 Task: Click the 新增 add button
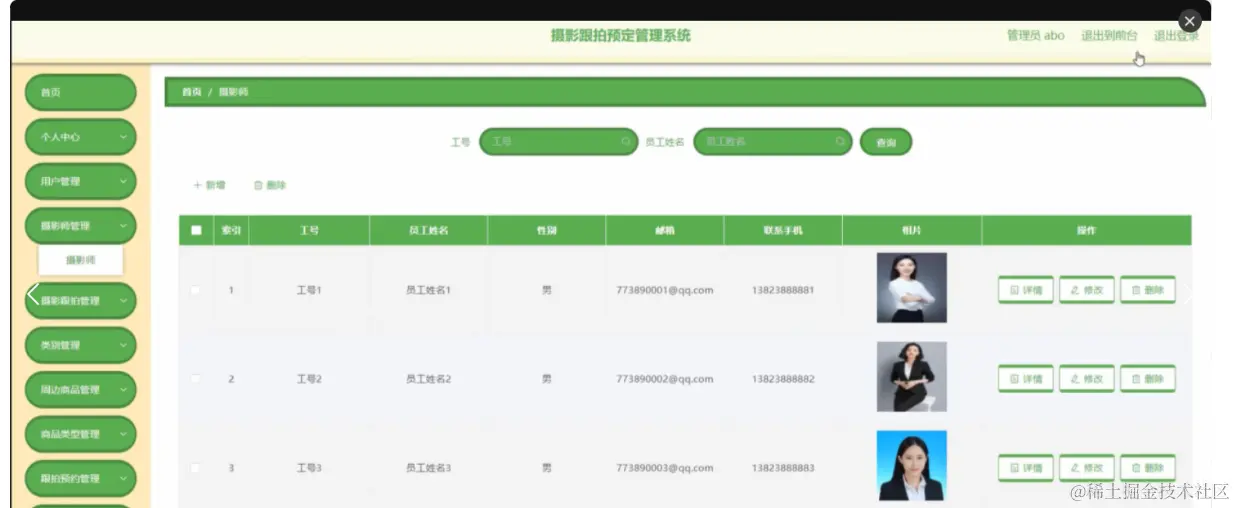[209, 185]
